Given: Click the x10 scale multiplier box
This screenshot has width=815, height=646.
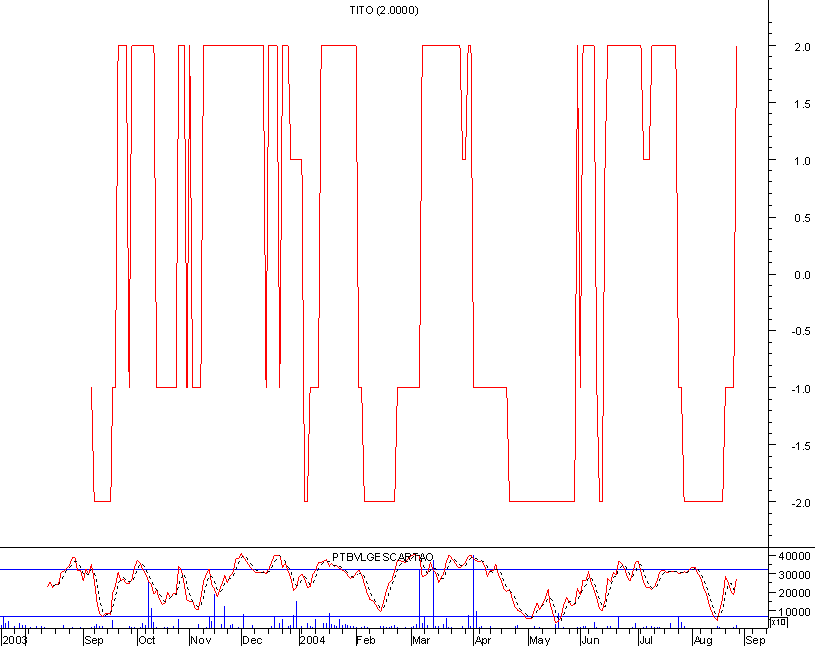Looking at the screenshot, I should tap(779, 622).
